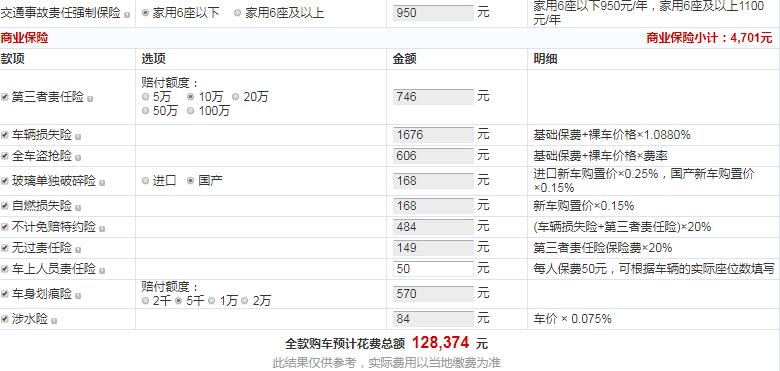Image resolution: width=780 pixels, height=371 pixels.
Task: Click the 149 无过责任险 amount field
Action: click(x=433, y=248)
